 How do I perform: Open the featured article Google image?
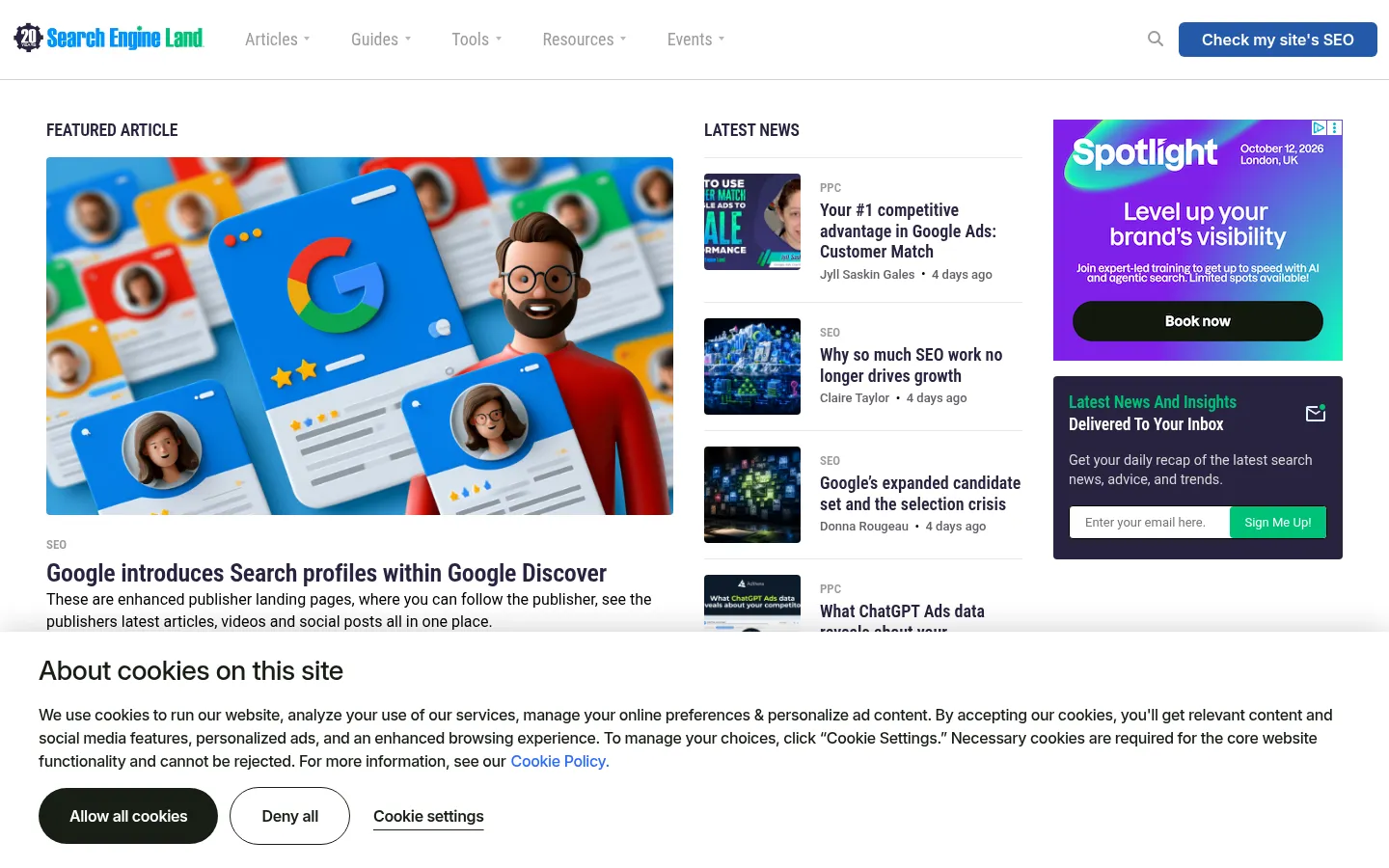click(x=360, y=336)
